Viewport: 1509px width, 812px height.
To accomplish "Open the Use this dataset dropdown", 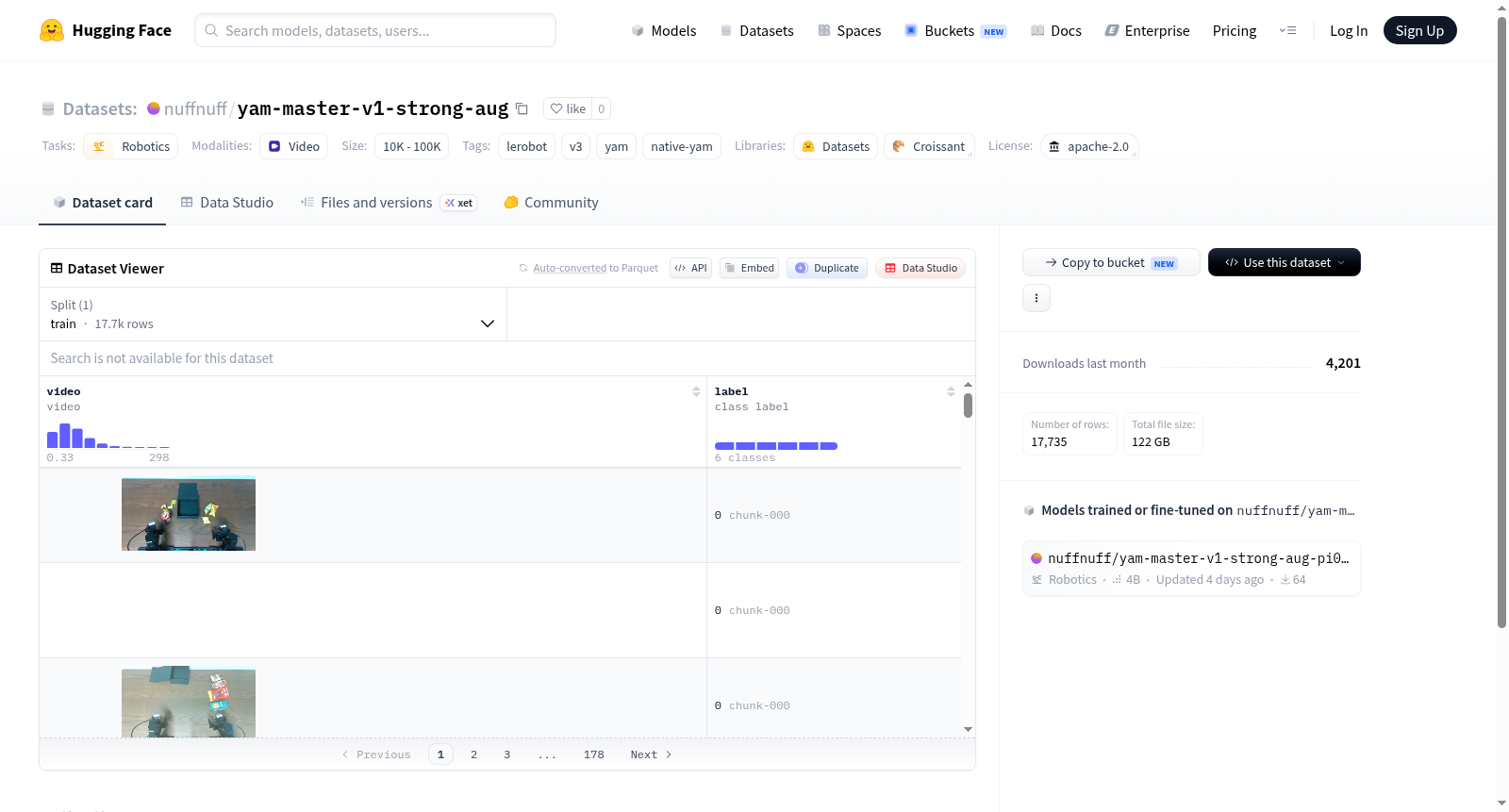I will [x=1285, y=262].
